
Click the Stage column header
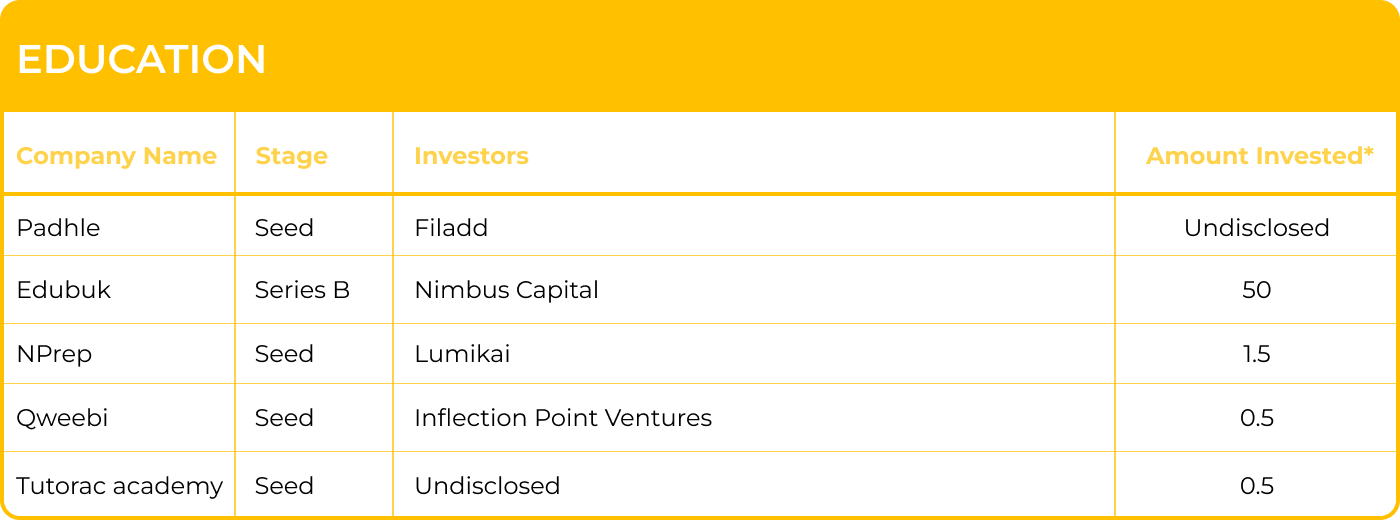[291, 156]
